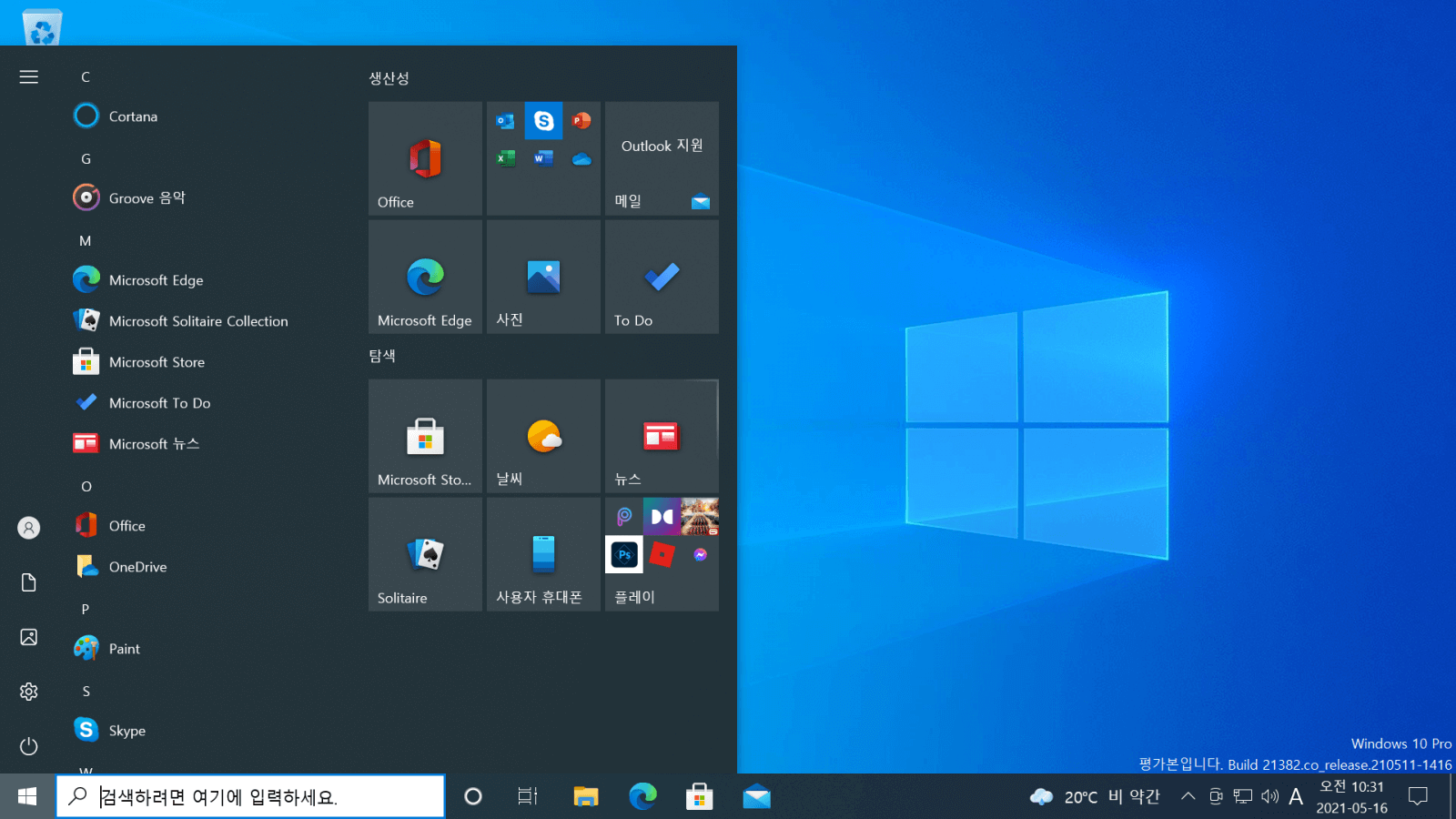Click the 탐색 group title

[382, 356]
